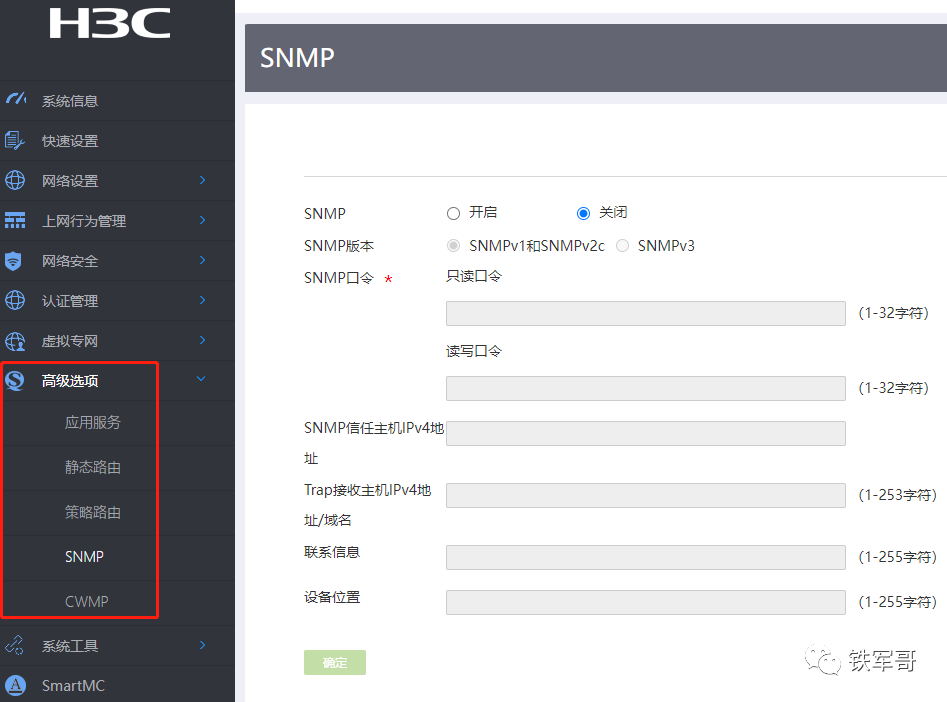The height and width of the screenshot is (702, 947).
Task: Click the 快速设置 icon in sidebar
Action: click(15, 141)
